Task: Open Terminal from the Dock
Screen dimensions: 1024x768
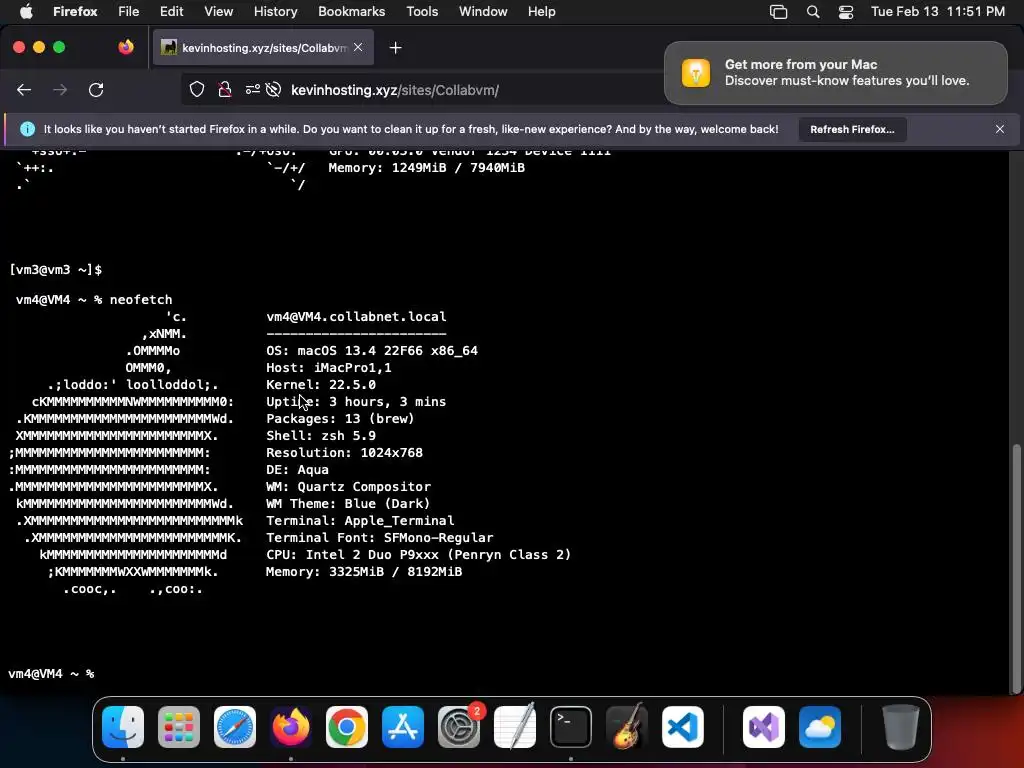Action: tap(571, 727)
